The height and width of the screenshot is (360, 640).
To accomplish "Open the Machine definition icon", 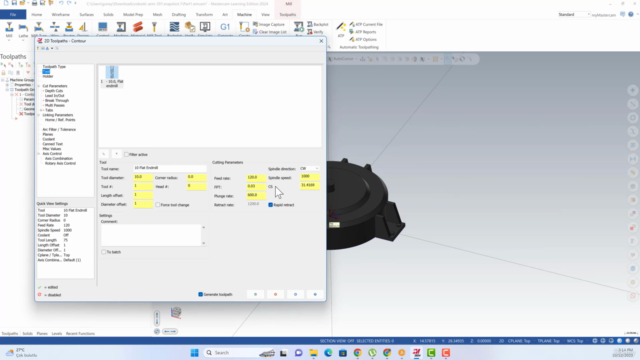I will [121, 27].
